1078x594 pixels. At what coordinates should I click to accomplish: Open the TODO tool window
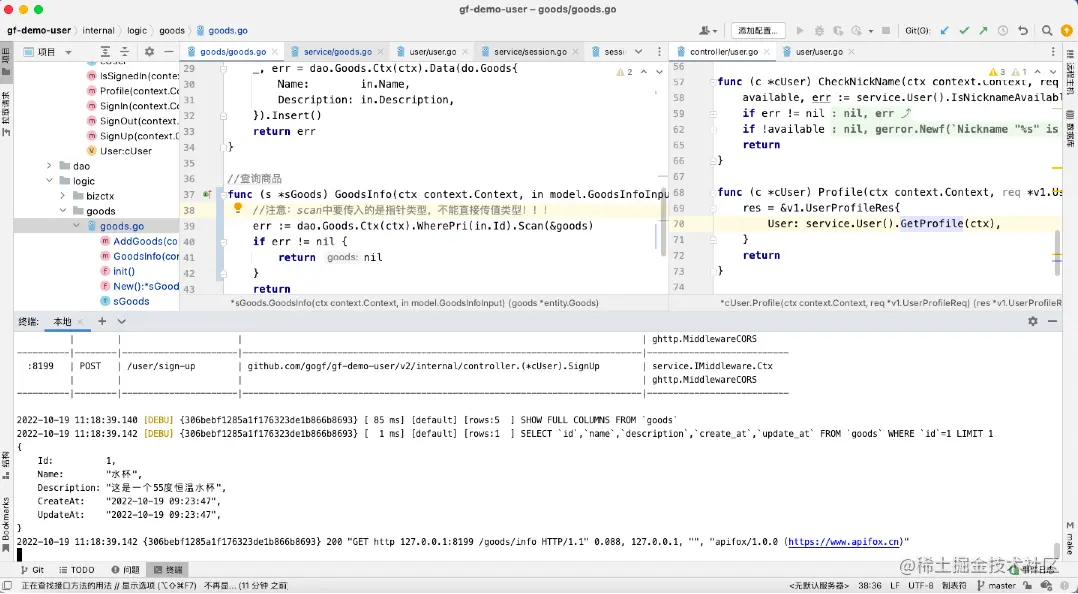point(76,570)
